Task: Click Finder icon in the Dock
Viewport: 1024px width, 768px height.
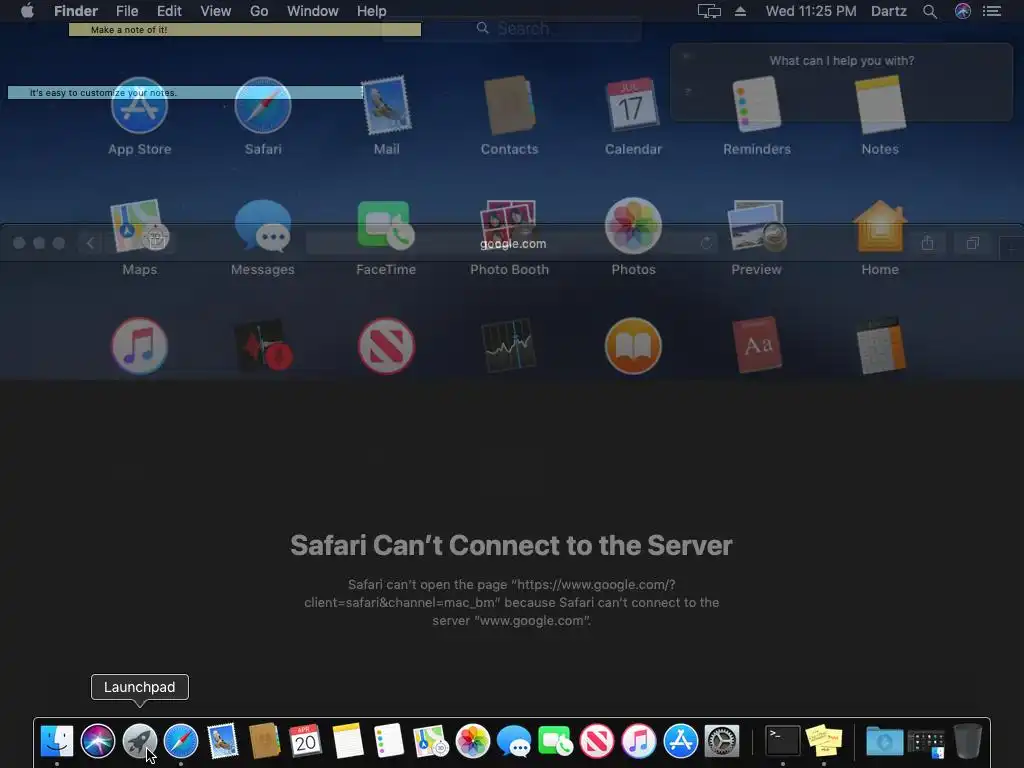Action: click(x=57, y=741)
